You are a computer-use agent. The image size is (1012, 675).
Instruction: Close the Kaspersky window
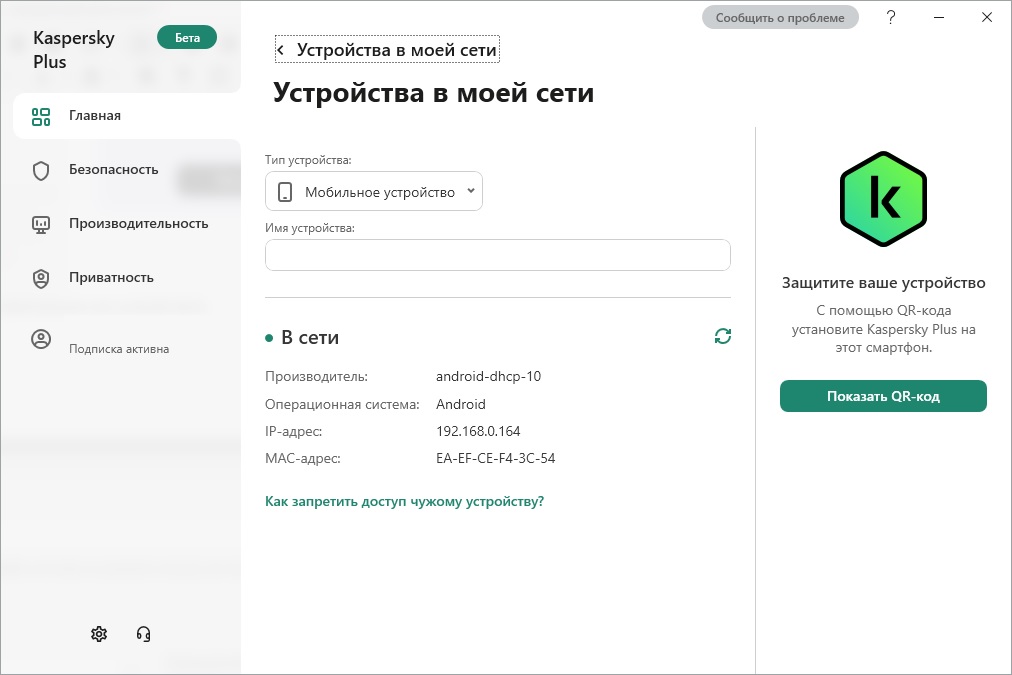(987, 17)
